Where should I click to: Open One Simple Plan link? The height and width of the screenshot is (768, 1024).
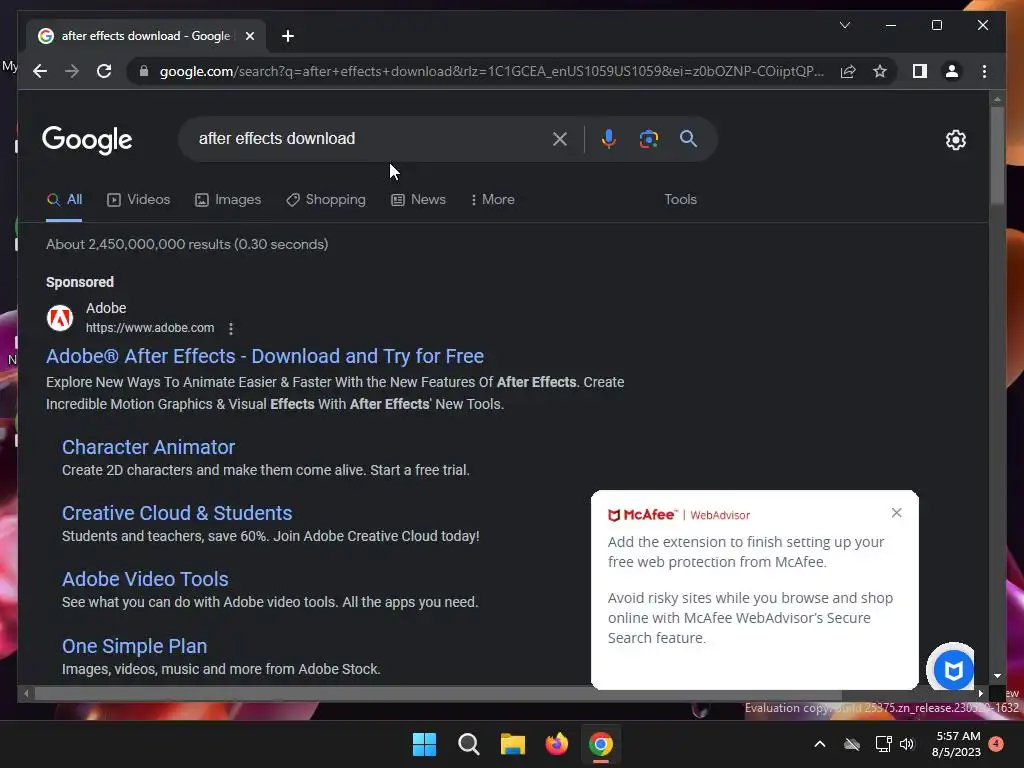click(135, 646)
